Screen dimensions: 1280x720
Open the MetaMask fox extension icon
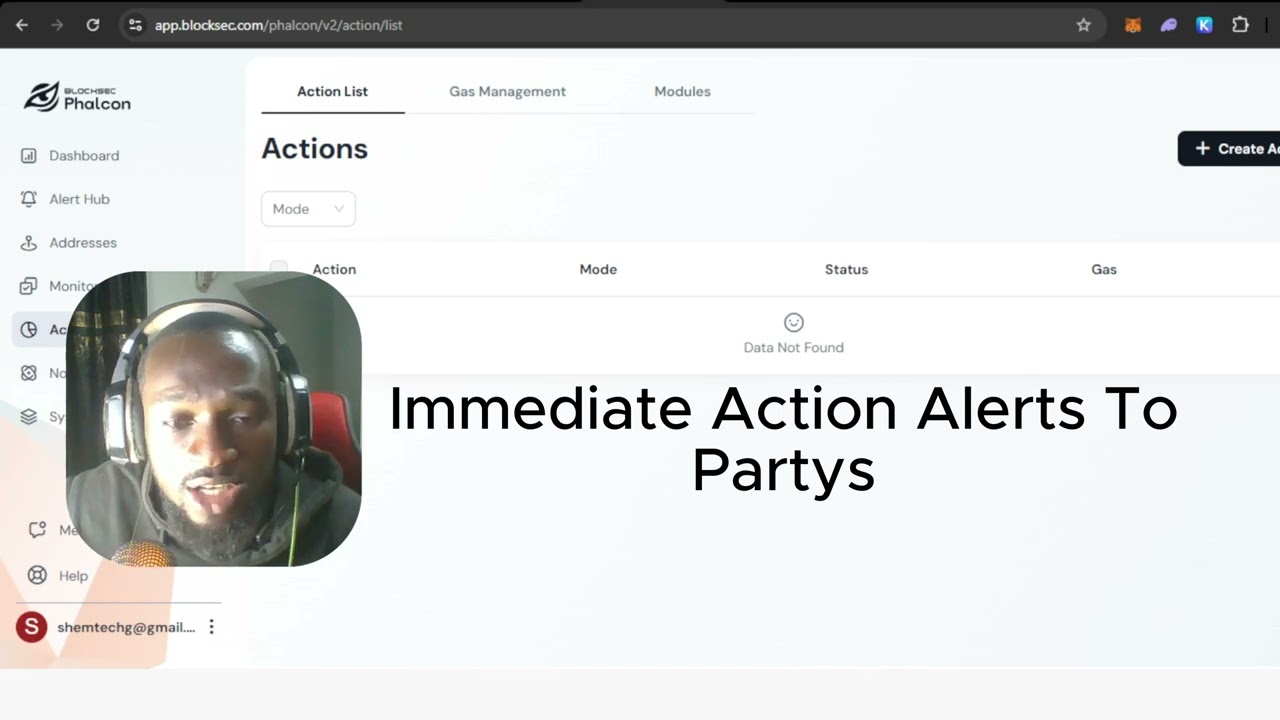pyautogui.click(x=1133, y=25)
